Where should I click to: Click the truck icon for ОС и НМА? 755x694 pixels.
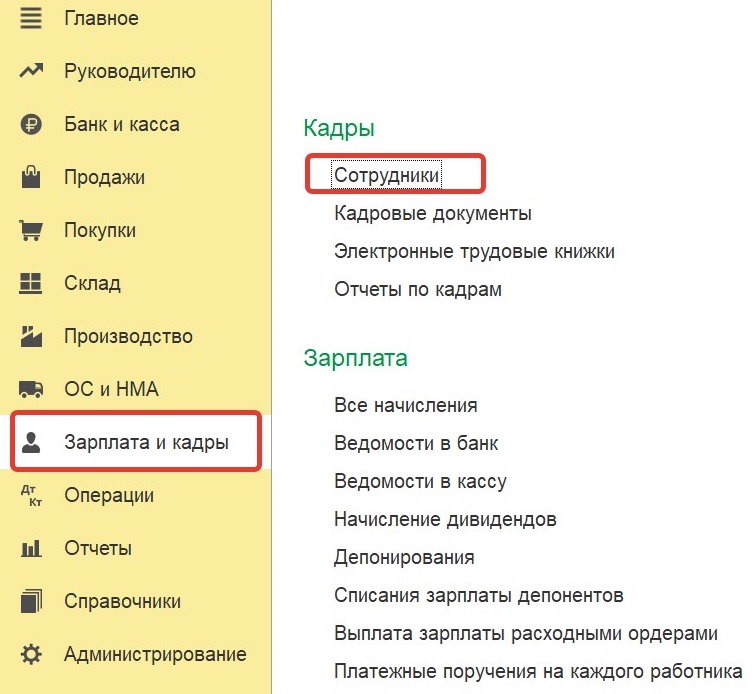tap(31, 389)
